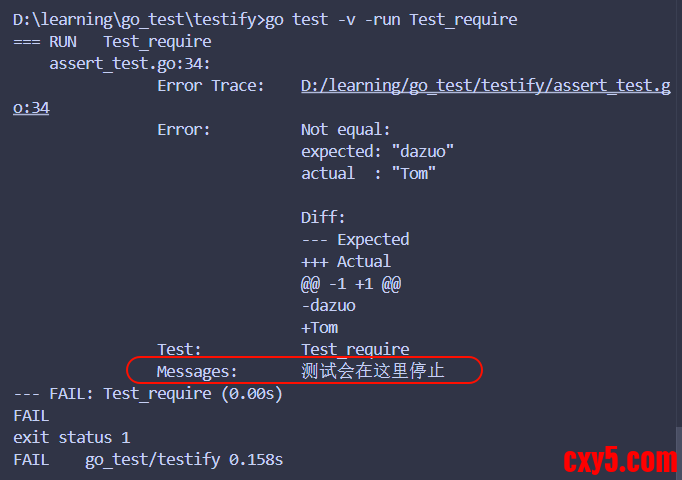Viewport: 682px width, 480px height.
Task: Click the "=== RUN Test_require" line
Action: pos(112,42)
